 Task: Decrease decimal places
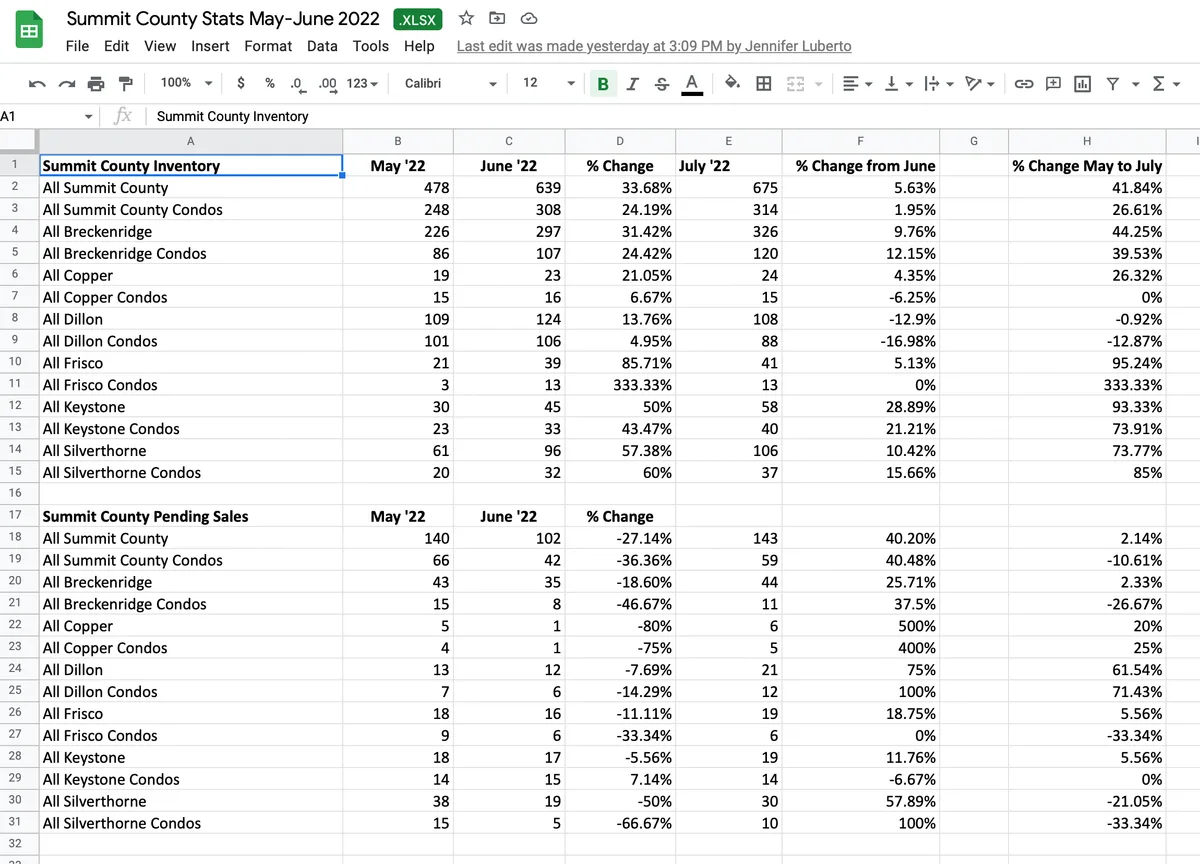click(x=298, y=83)
